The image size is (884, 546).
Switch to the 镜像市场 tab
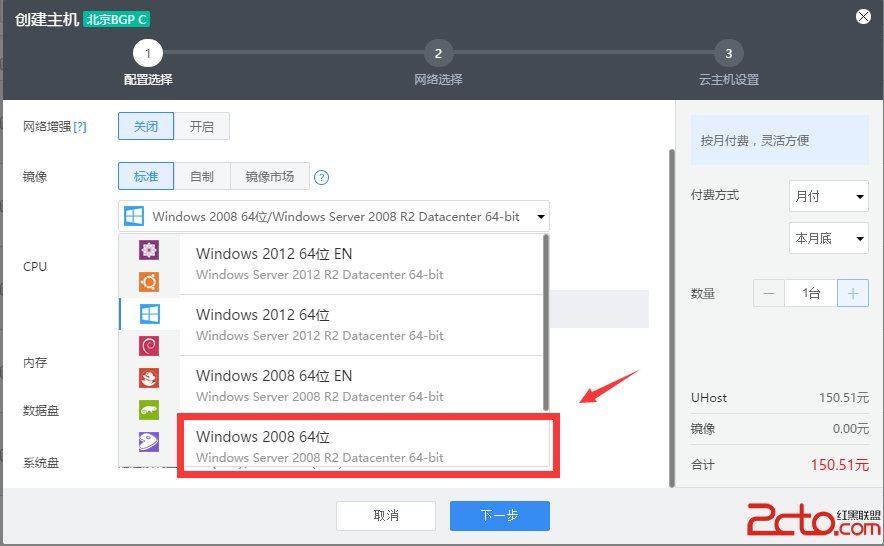pyautogui.click(x=270, y=176)
